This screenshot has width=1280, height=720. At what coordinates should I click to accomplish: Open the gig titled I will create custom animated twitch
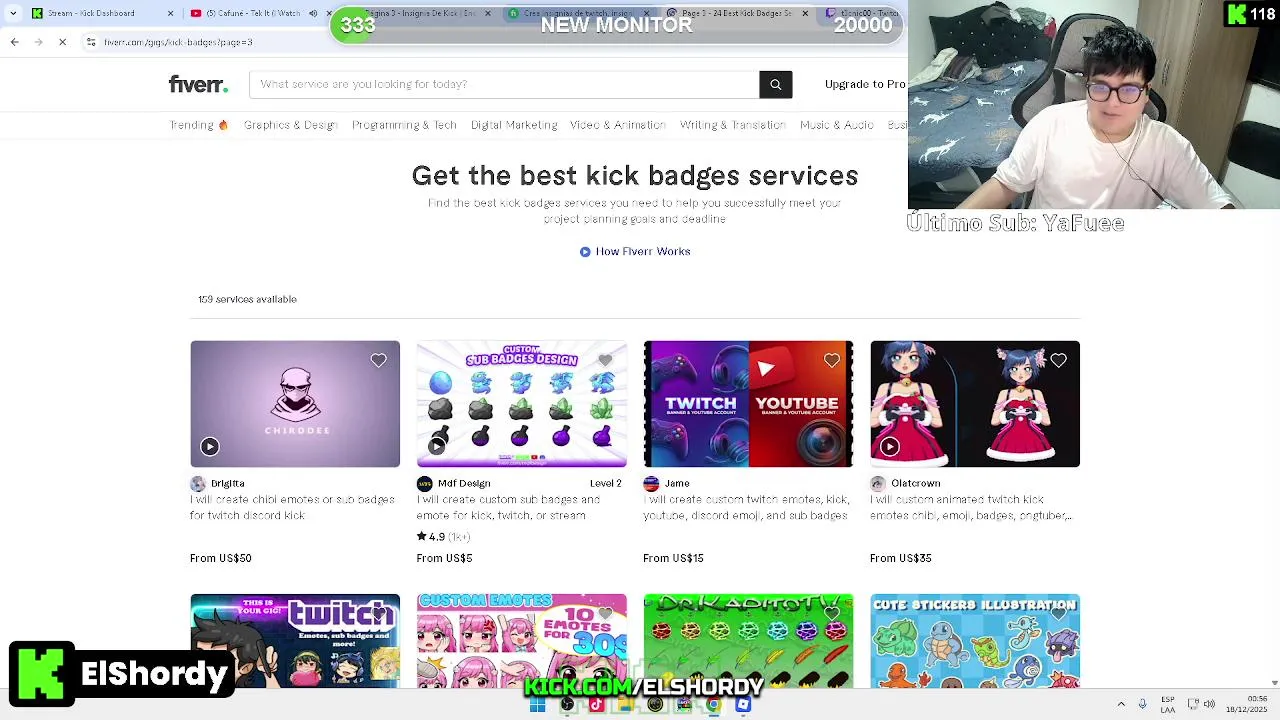tap(971, 507)
